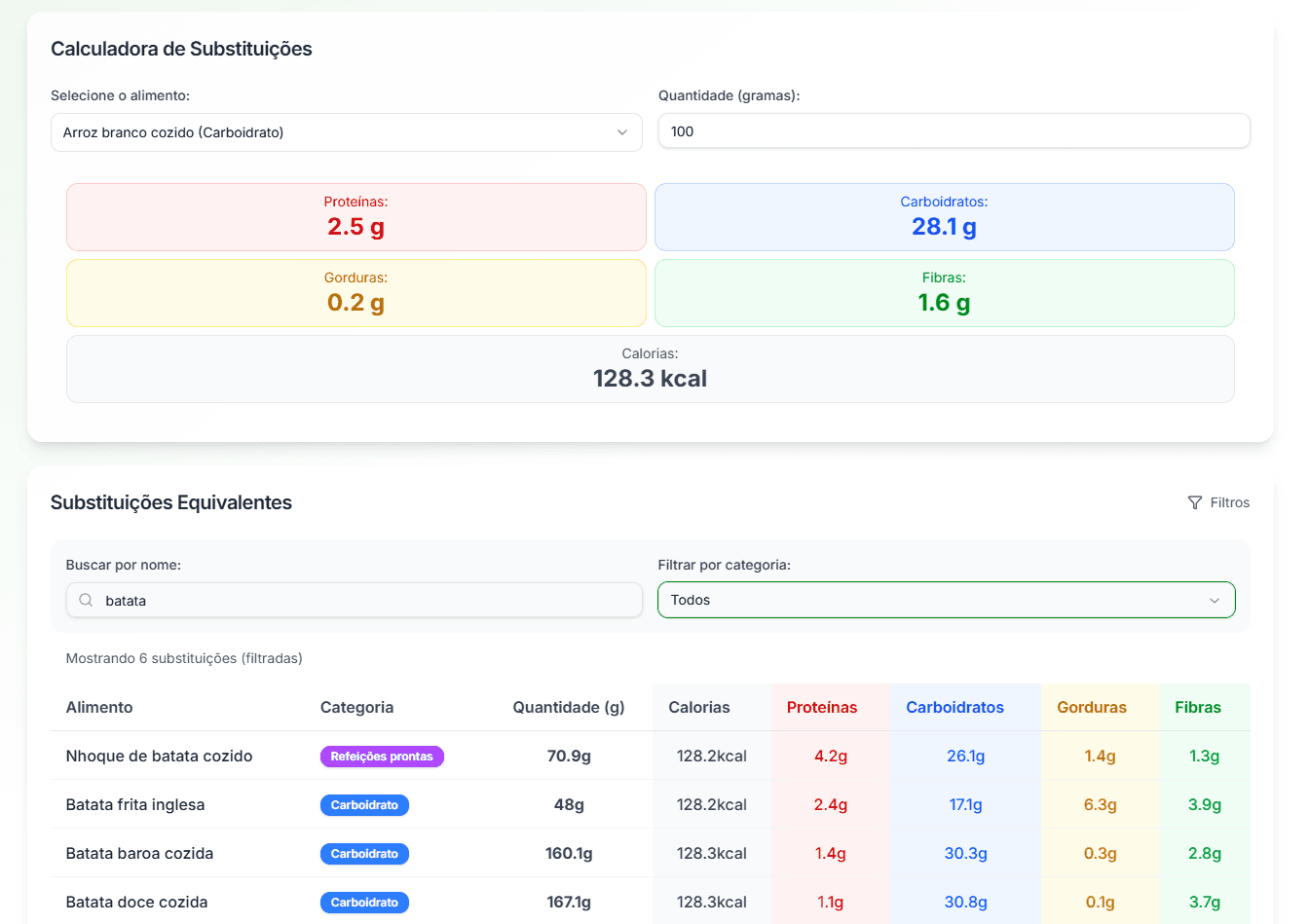
Task: Click chevron of the Todos category dropdown
Action: click(x=1215, y=601)
